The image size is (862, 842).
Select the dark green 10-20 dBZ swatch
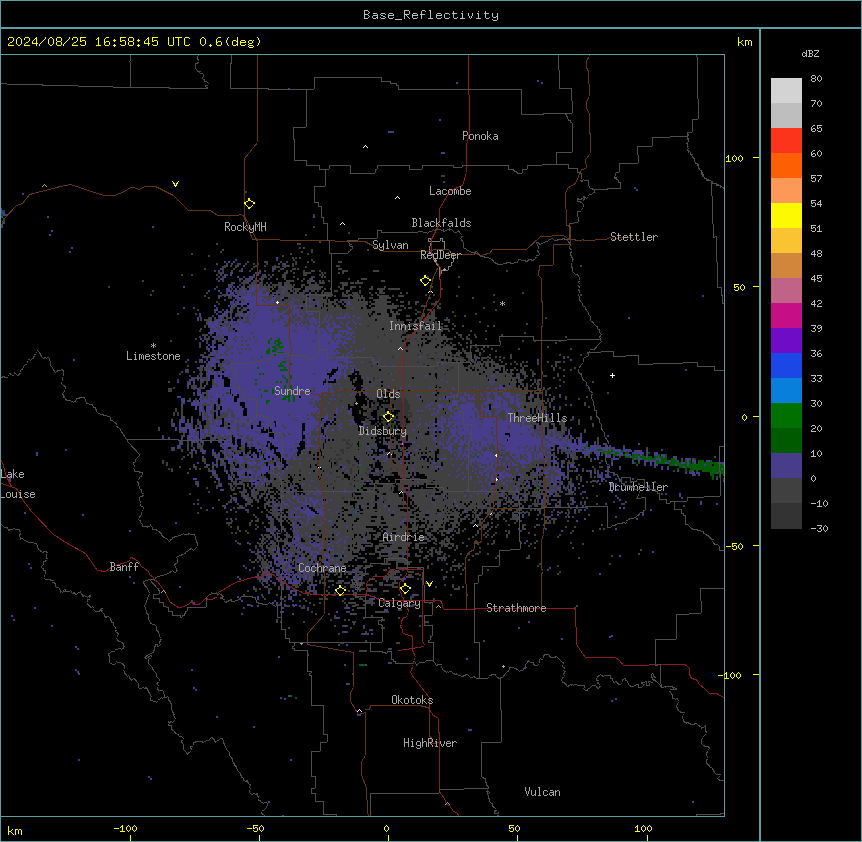pos(786,441)
